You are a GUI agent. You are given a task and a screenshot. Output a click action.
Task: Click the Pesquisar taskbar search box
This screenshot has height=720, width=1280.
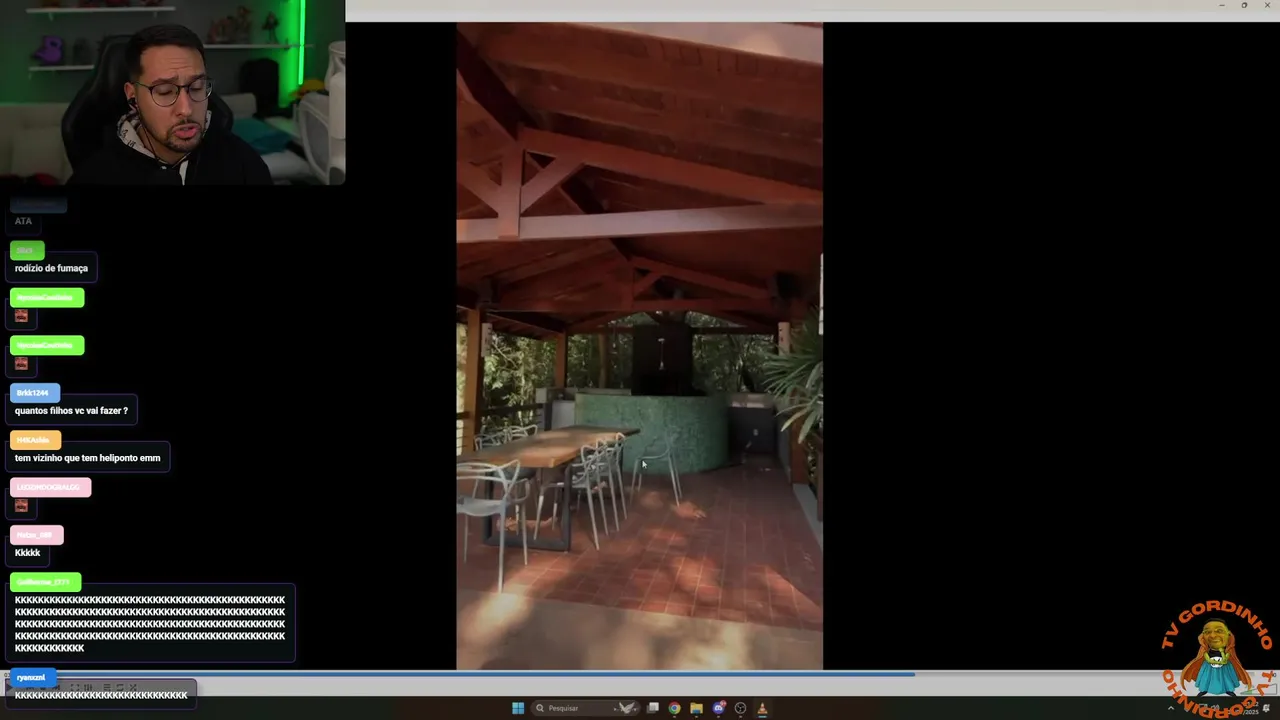[587, 708]
